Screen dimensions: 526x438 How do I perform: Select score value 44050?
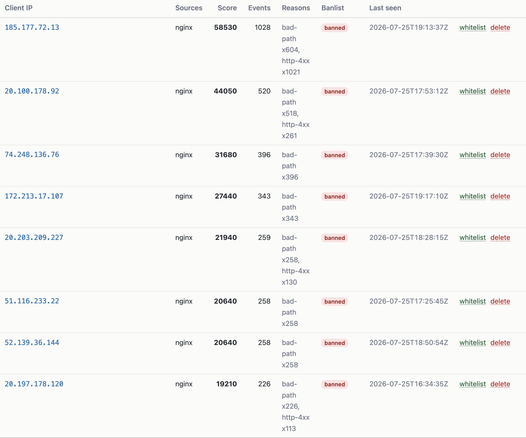click(x=225, y=91)
